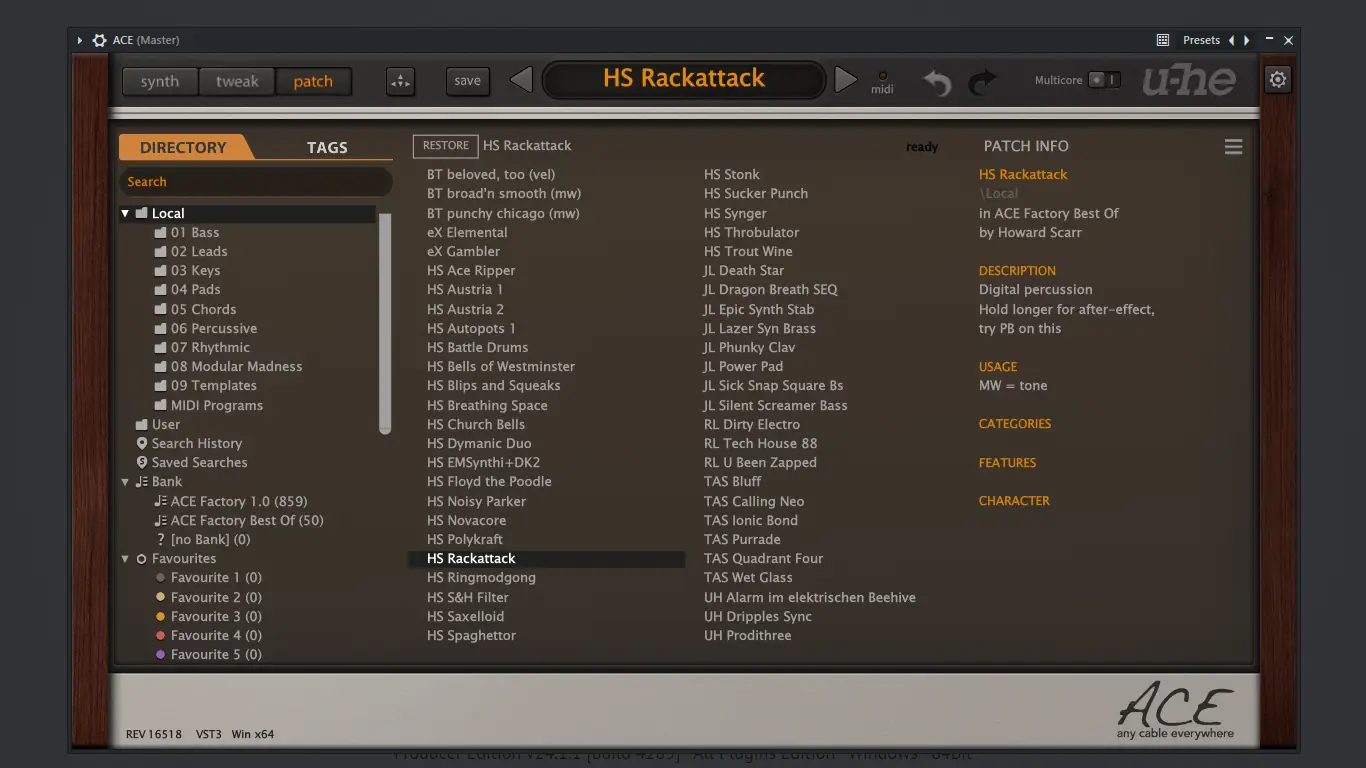The image size is (1366, 768).
Task: Click inside the Search field
Action: click(255, 182)
